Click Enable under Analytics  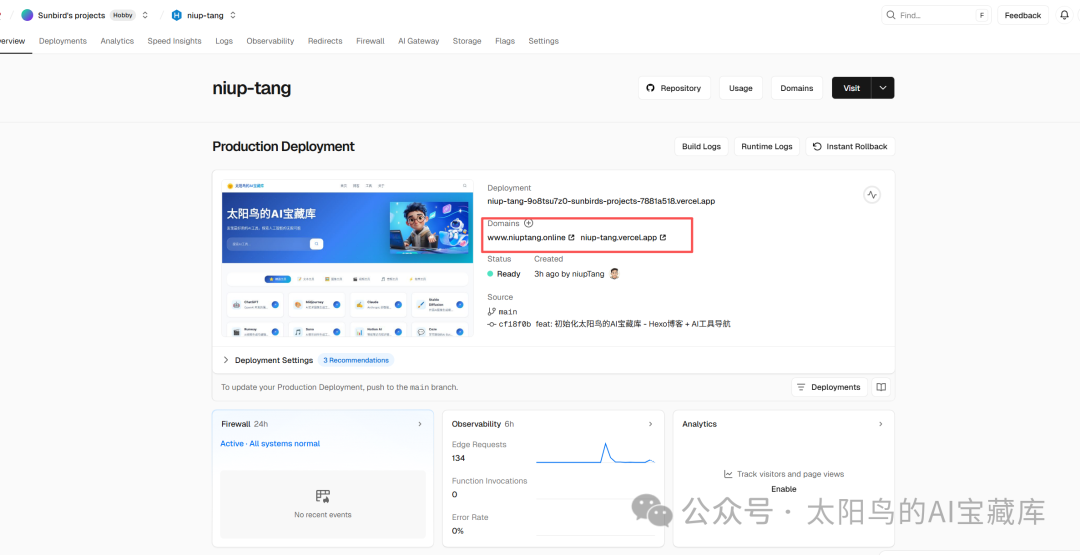tap(784, 489)
